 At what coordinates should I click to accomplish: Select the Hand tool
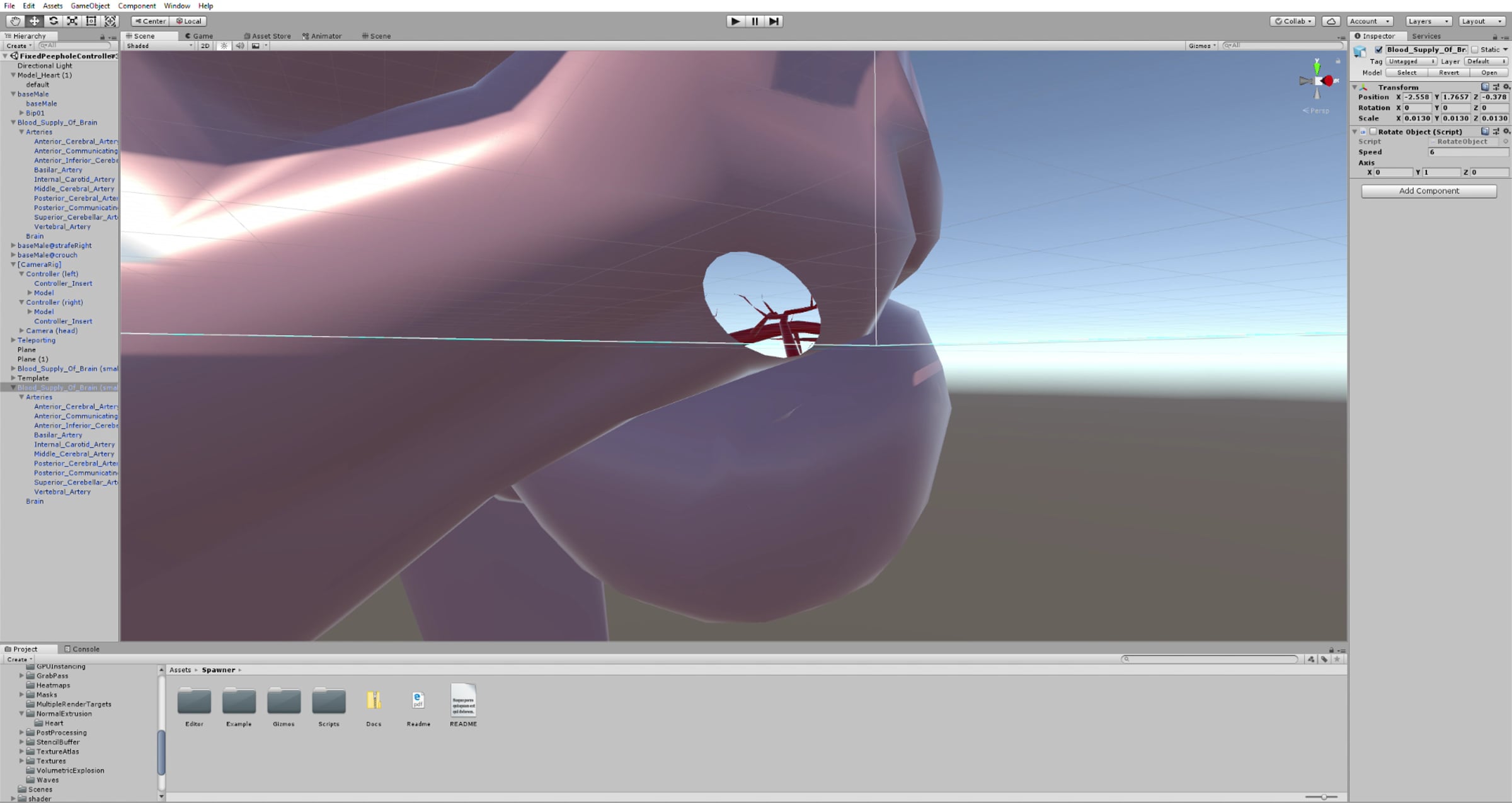[15, 21]
